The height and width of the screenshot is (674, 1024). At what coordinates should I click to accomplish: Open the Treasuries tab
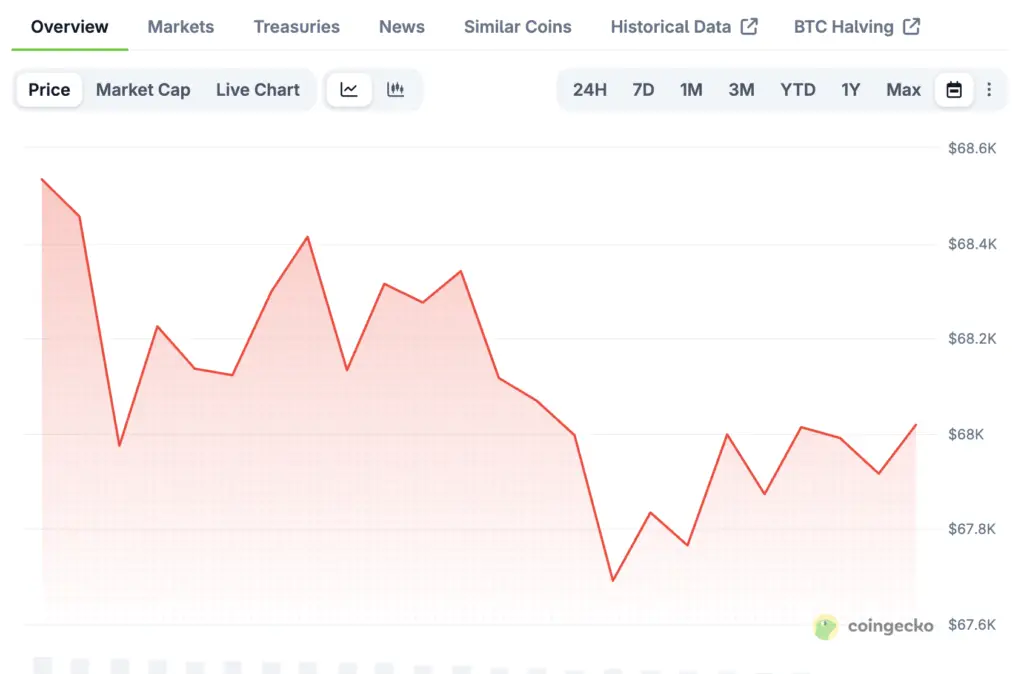click(x=296, y=27)
